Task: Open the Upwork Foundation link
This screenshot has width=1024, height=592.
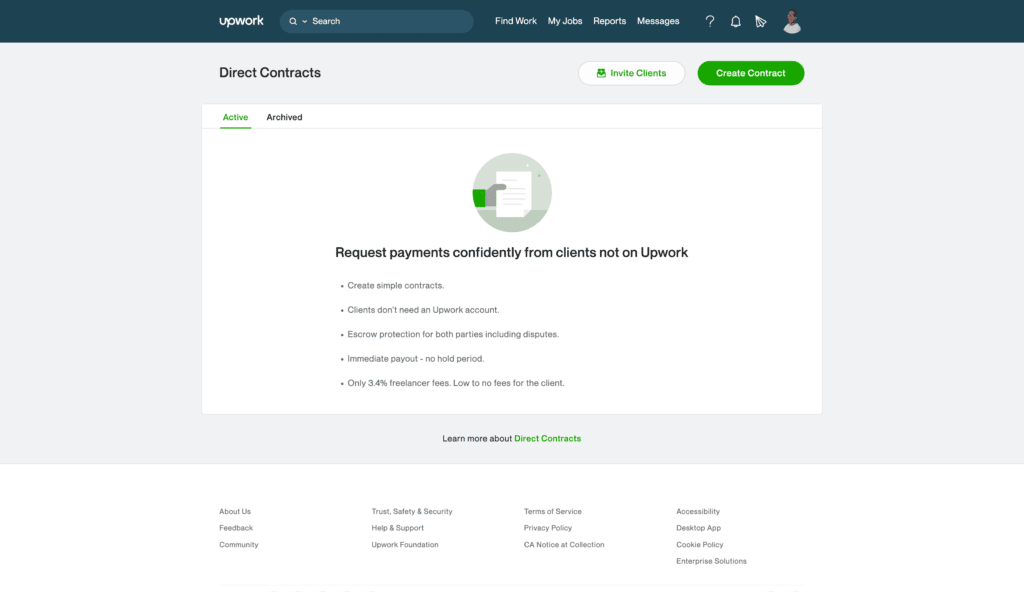Action: pyautogui.click(x=404, y=544)
